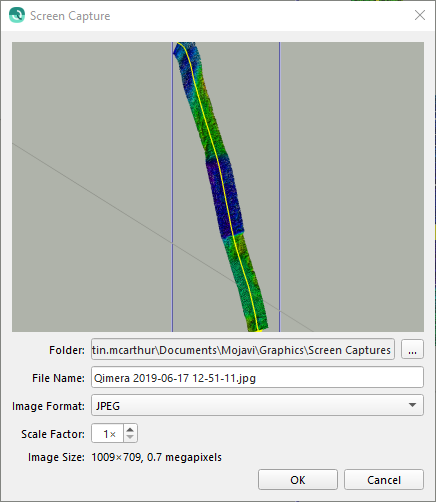
Task: Open the Image Format combo showing JPEG
Action: click(257, 405)
